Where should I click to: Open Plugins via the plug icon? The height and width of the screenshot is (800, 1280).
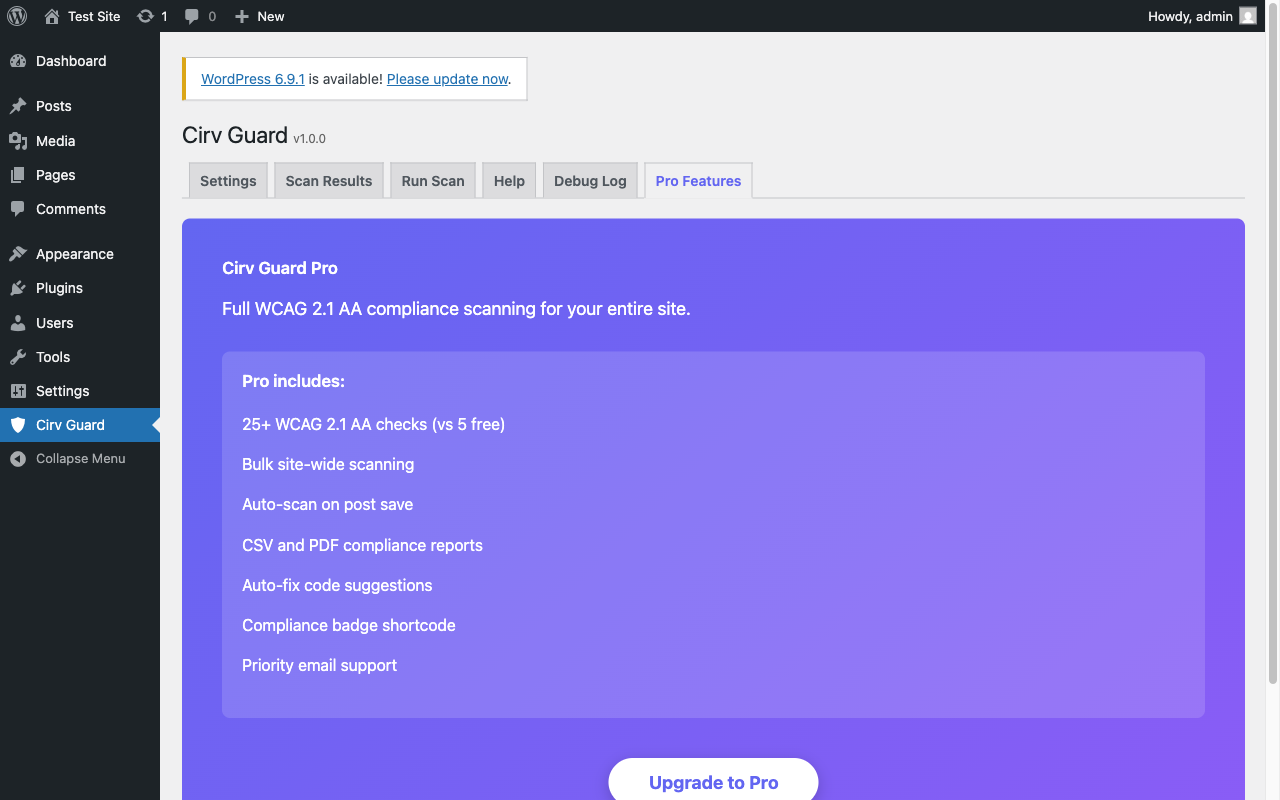coord(20,288)
